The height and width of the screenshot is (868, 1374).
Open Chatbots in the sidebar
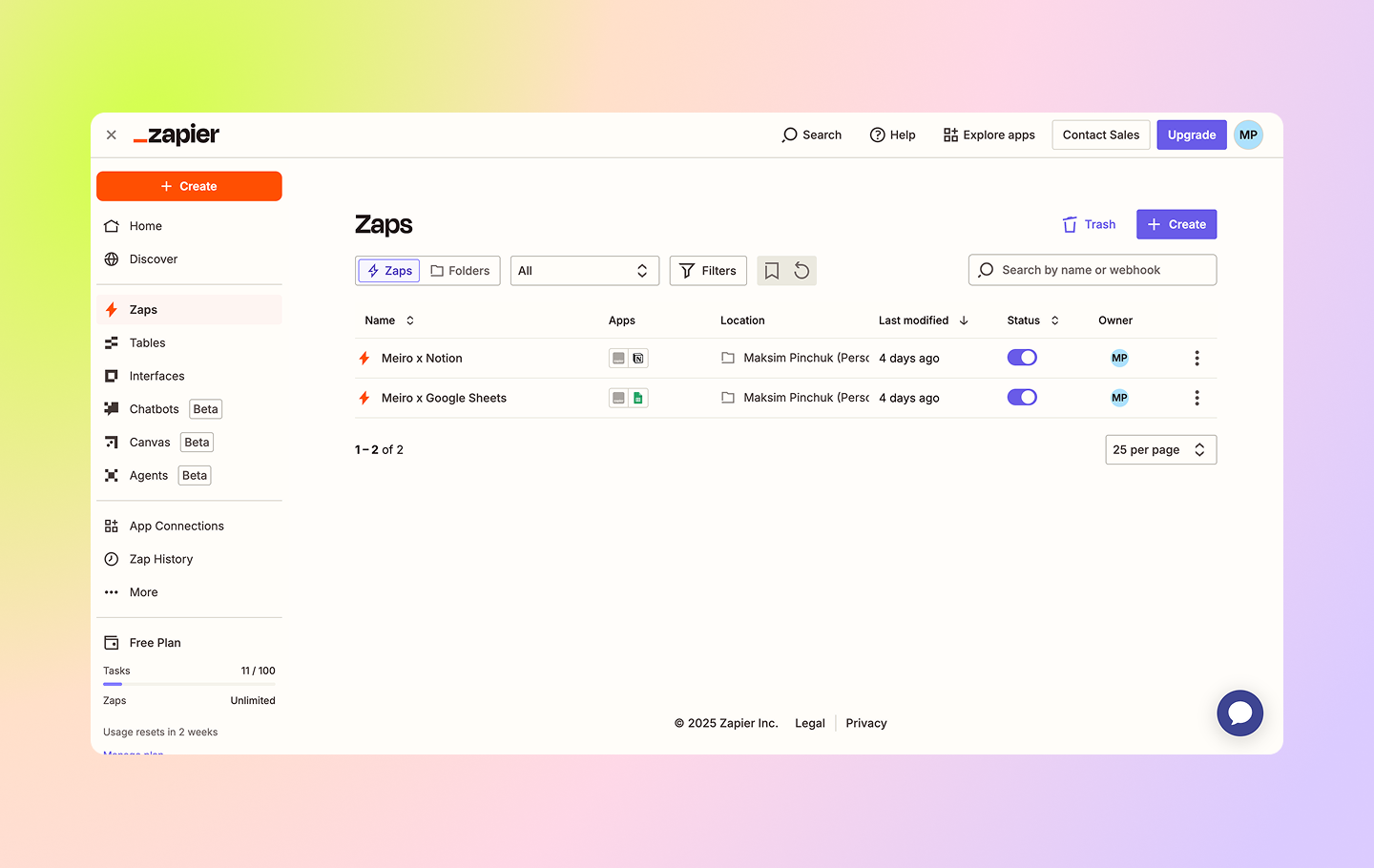coord(189,409)
